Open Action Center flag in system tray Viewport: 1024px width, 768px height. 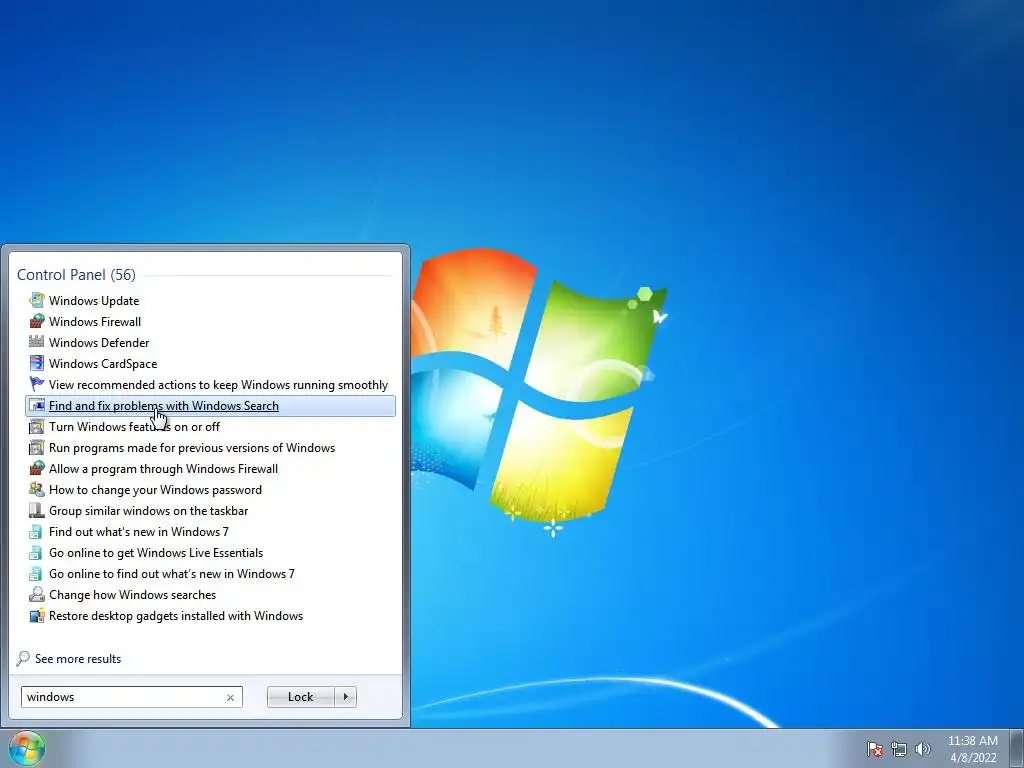tap(875, 749)
